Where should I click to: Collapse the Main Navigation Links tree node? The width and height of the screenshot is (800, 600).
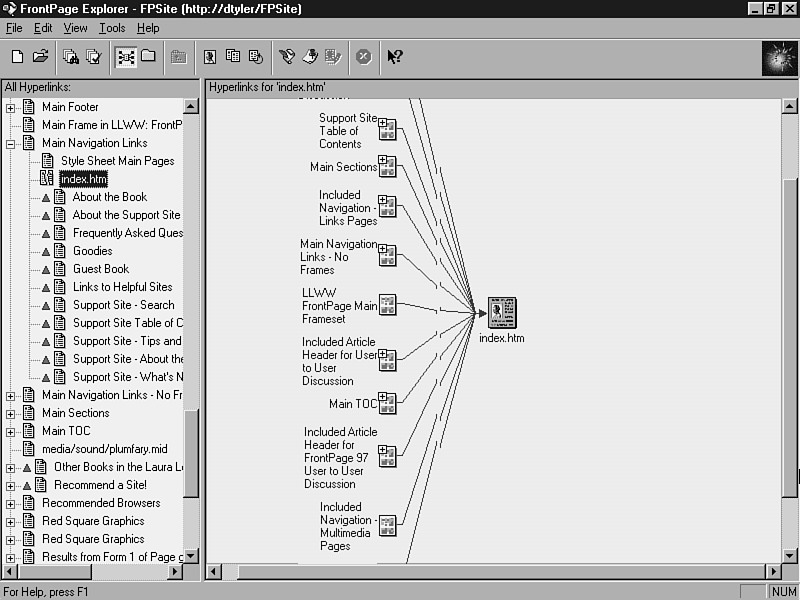tap(11, 143)
